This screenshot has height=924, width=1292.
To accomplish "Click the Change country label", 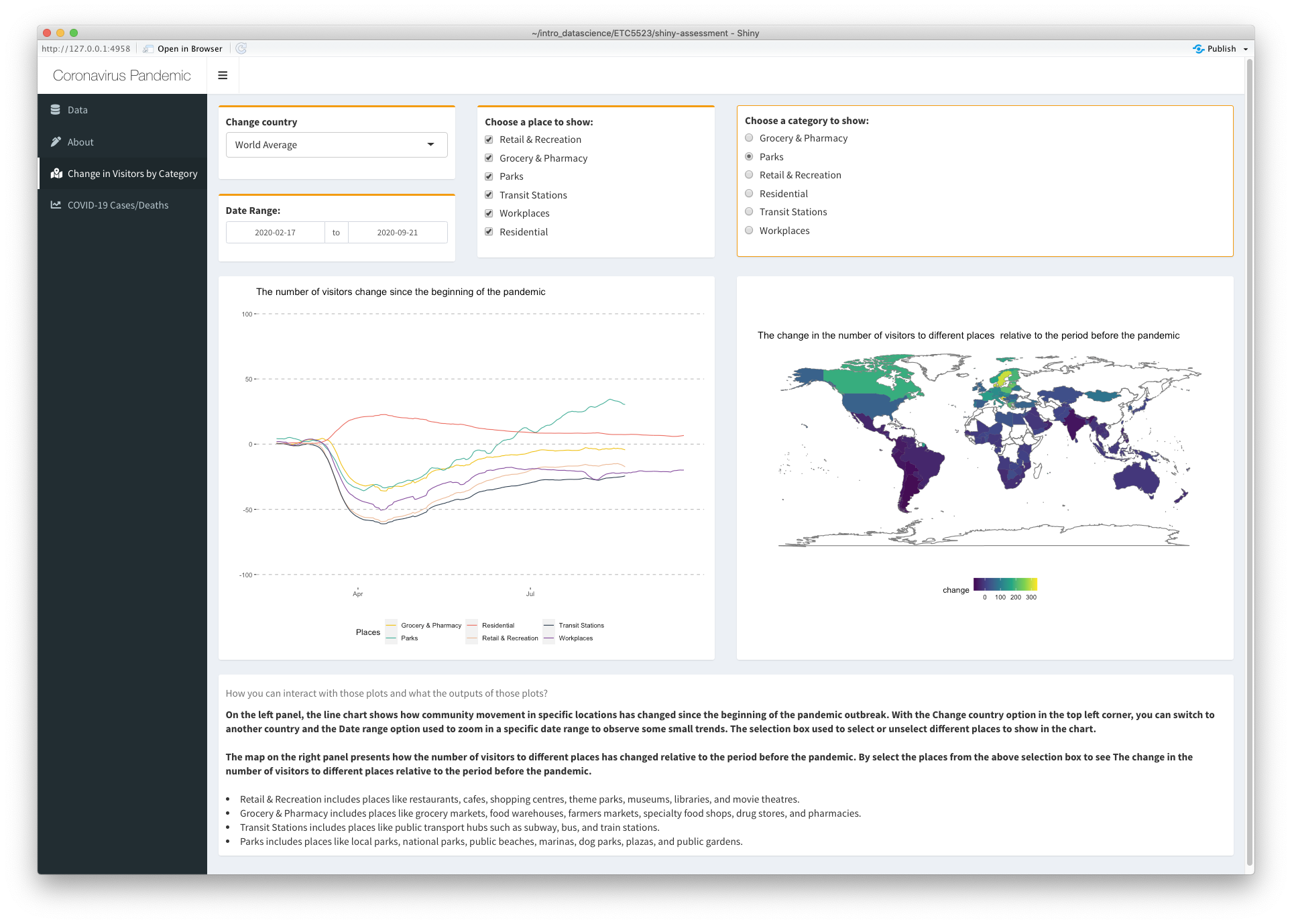I will pyautogui.click(x=261, y=122).
